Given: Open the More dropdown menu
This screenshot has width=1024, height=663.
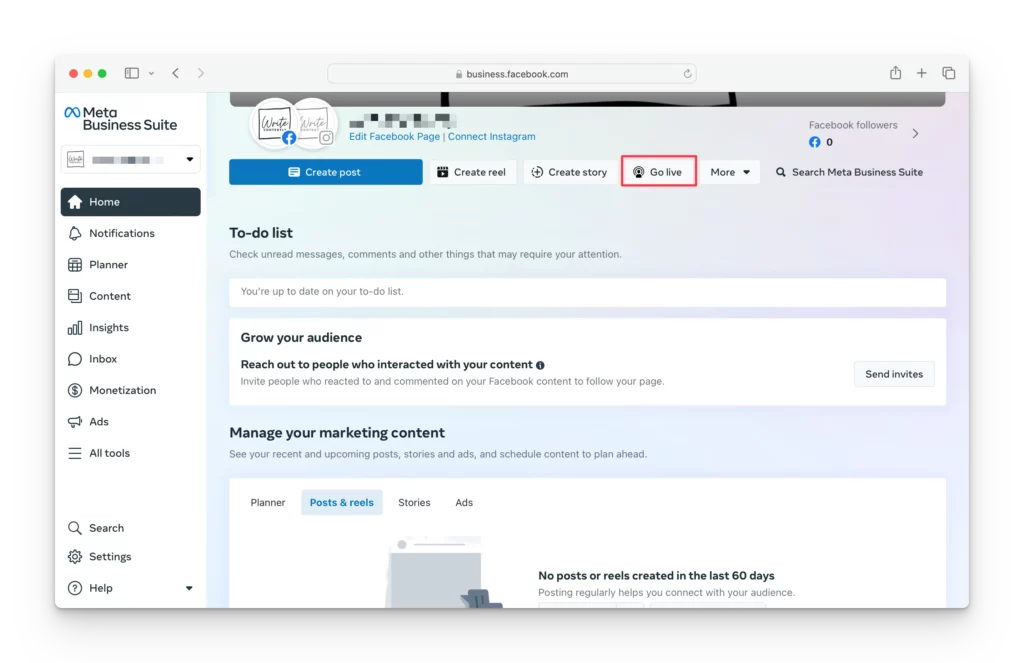Looking at the screenshot, I should pyautogui.click(x=729, y=172).
